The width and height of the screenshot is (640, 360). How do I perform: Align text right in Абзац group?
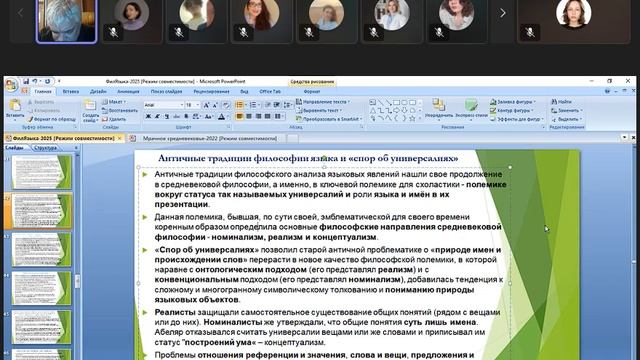(x=258, y=116)
